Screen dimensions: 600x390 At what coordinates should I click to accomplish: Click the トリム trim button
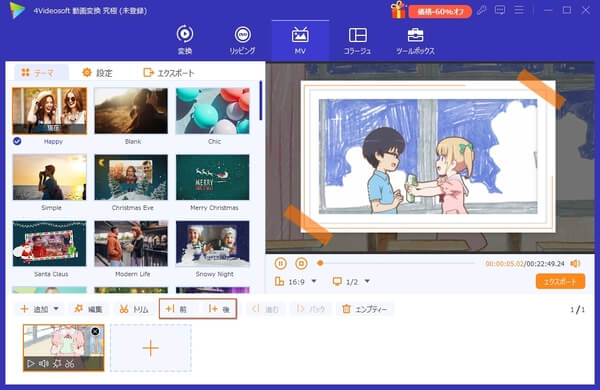pos(134,309)
